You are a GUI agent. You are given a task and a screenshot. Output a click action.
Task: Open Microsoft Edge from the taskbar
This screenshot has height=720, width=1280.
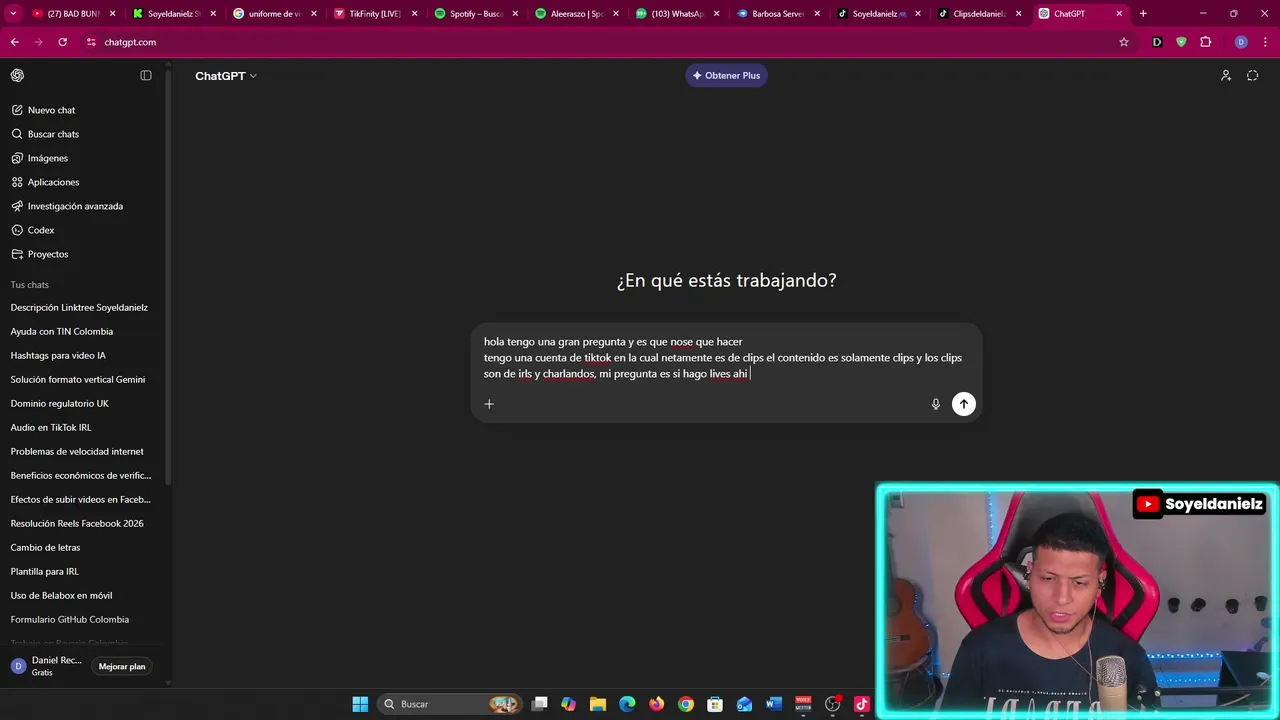(627, 704)
